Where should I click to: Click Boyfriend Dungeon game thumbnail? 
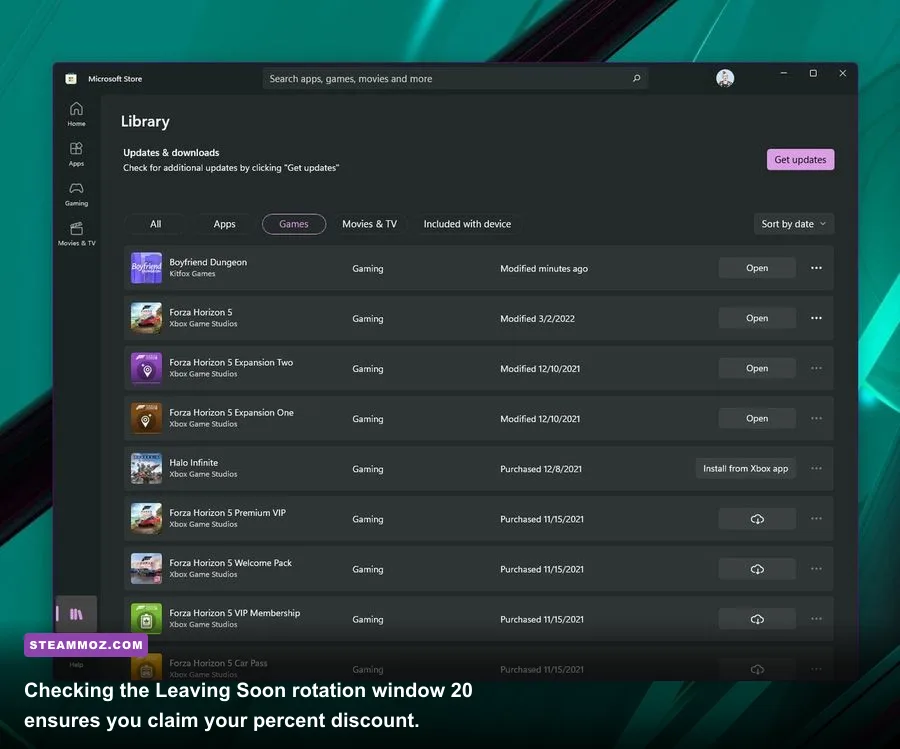[x=146, y=268]
